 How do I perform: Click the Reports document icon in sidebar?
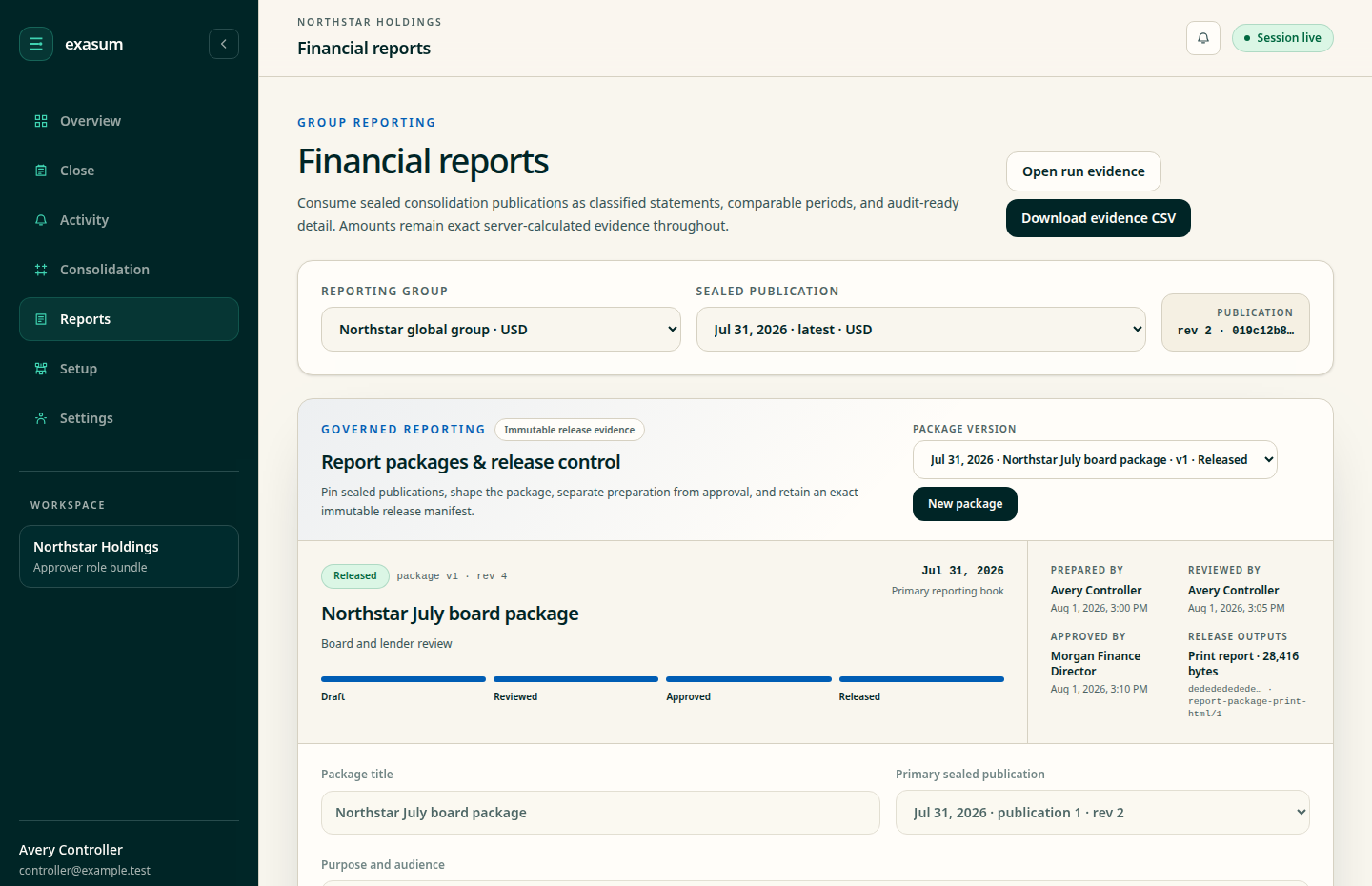[41, 319]
